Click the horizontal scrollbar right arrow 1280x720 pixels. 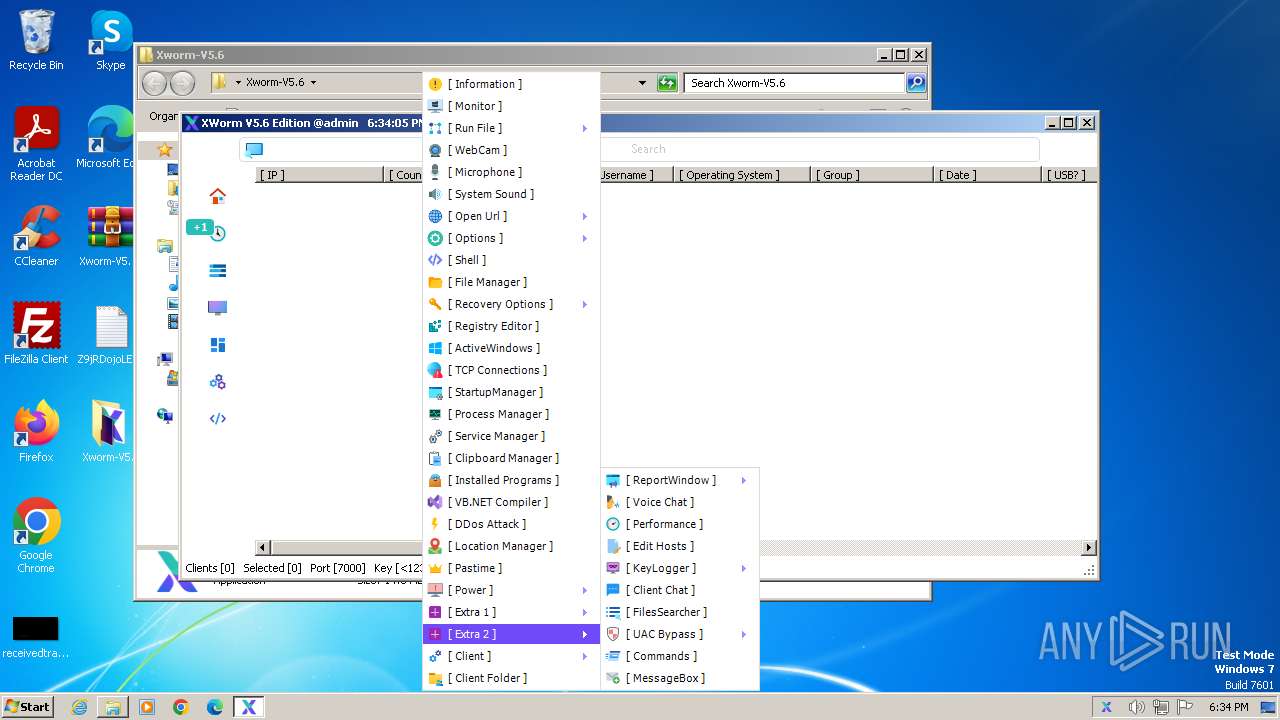click(x=1090, y=547)
